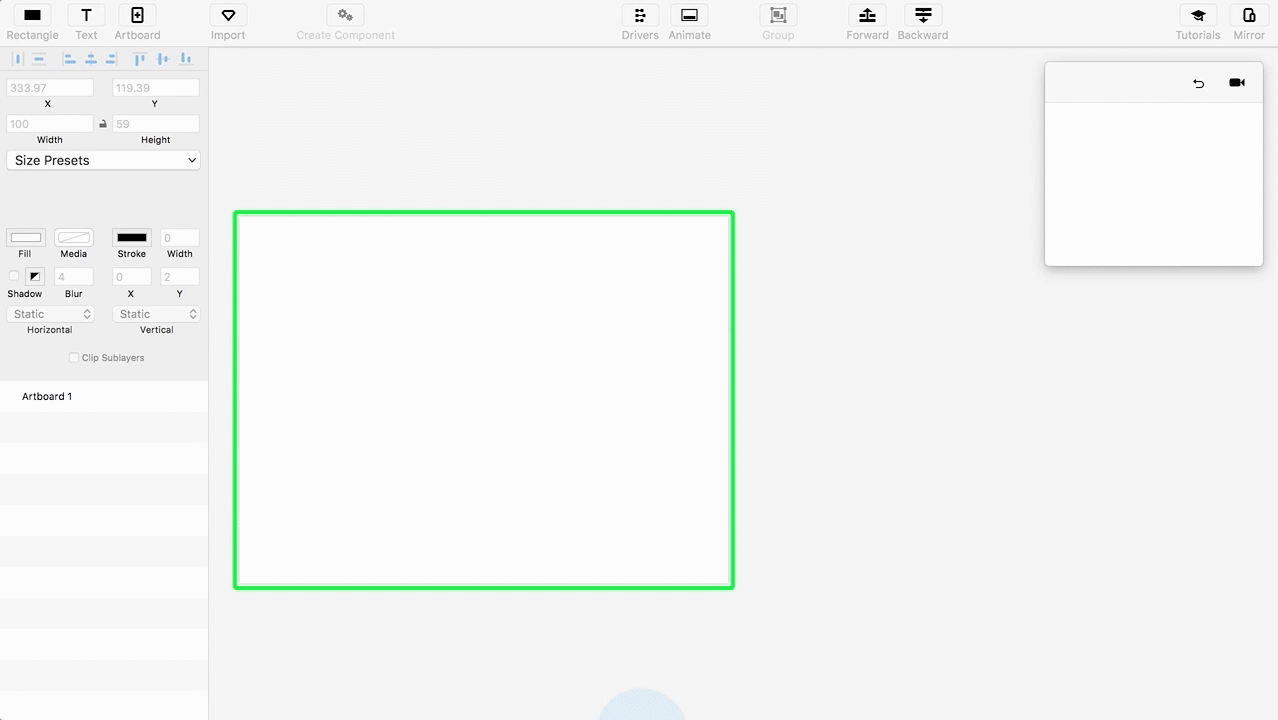Open the Fill color swatch

click(25, 237)
